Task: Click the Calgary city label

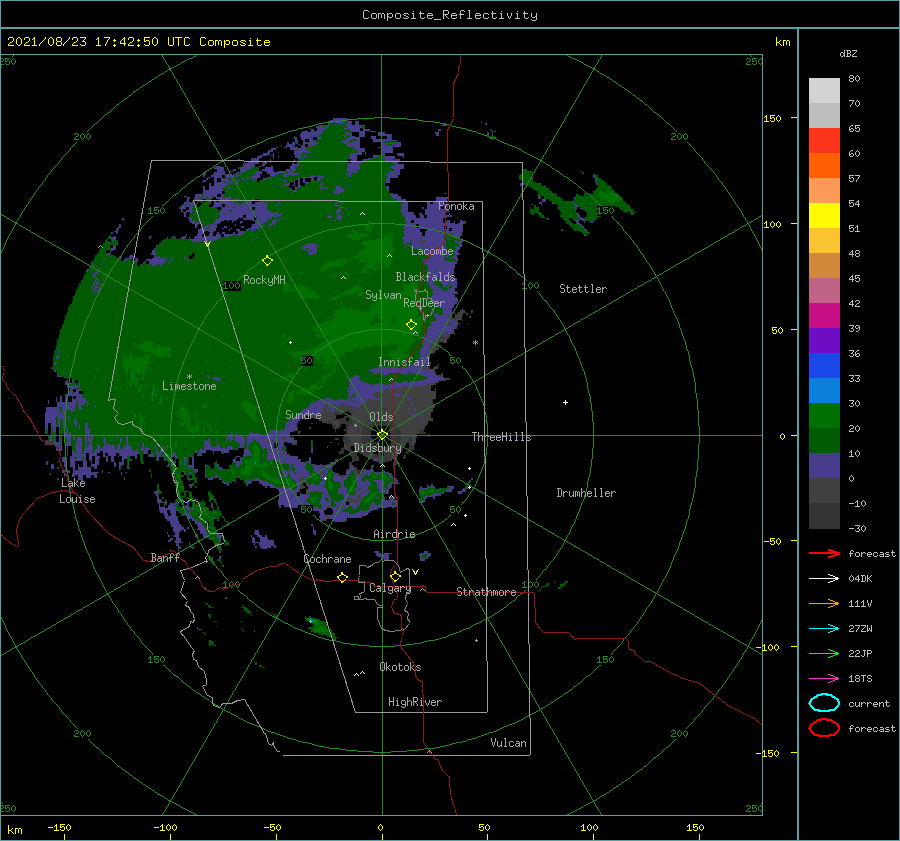Action: pyautogui.click(x=390, y=588)
